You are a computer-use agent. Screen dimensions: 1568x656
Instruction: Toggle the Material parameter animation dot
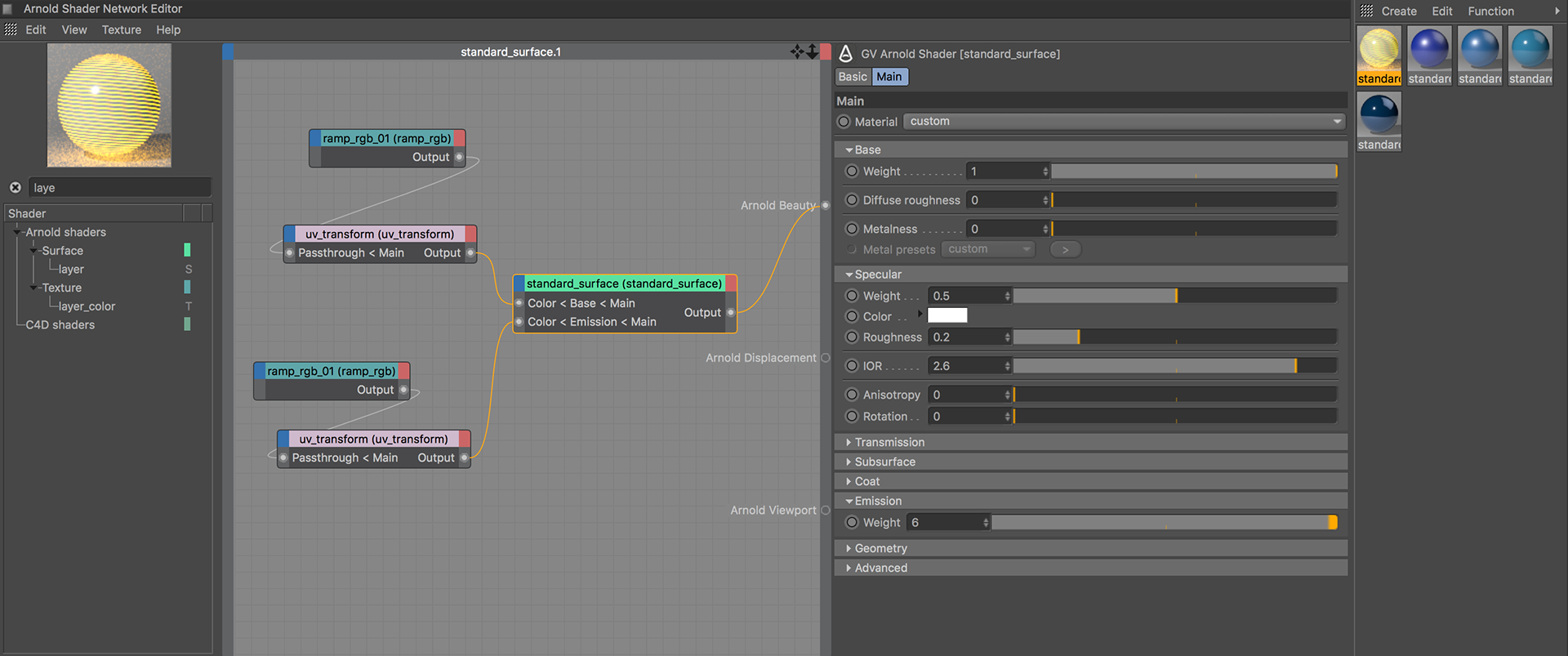click(x=844, y=122)
